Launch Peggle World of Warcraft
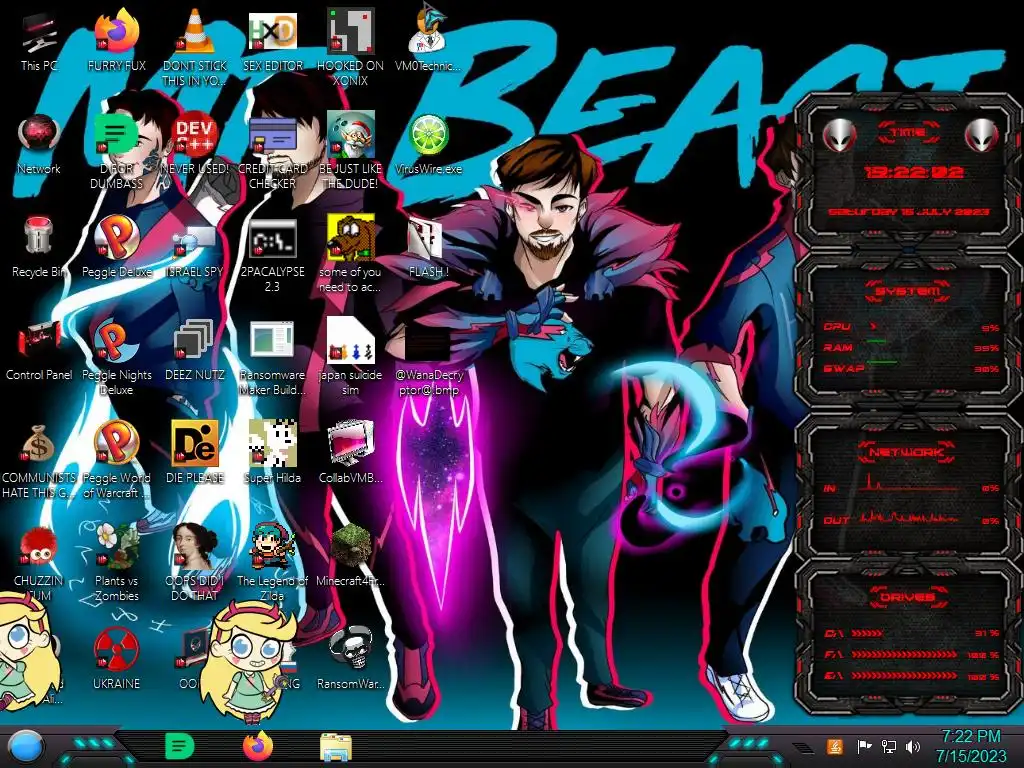 pyautogui.click(x=116, y=460)
